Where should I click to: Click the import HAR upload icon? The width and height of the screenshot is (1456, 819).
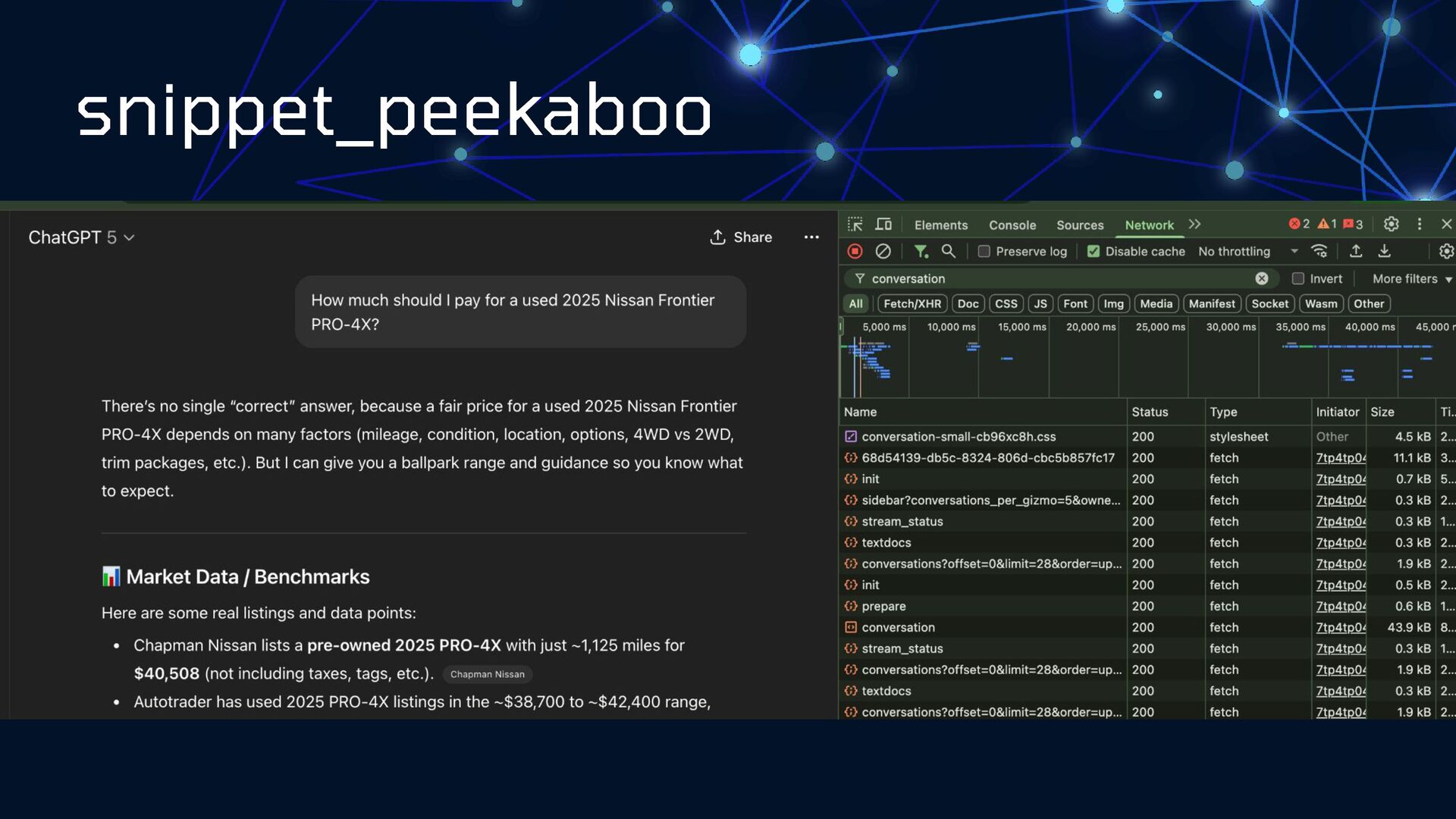tap(1356, 251)
